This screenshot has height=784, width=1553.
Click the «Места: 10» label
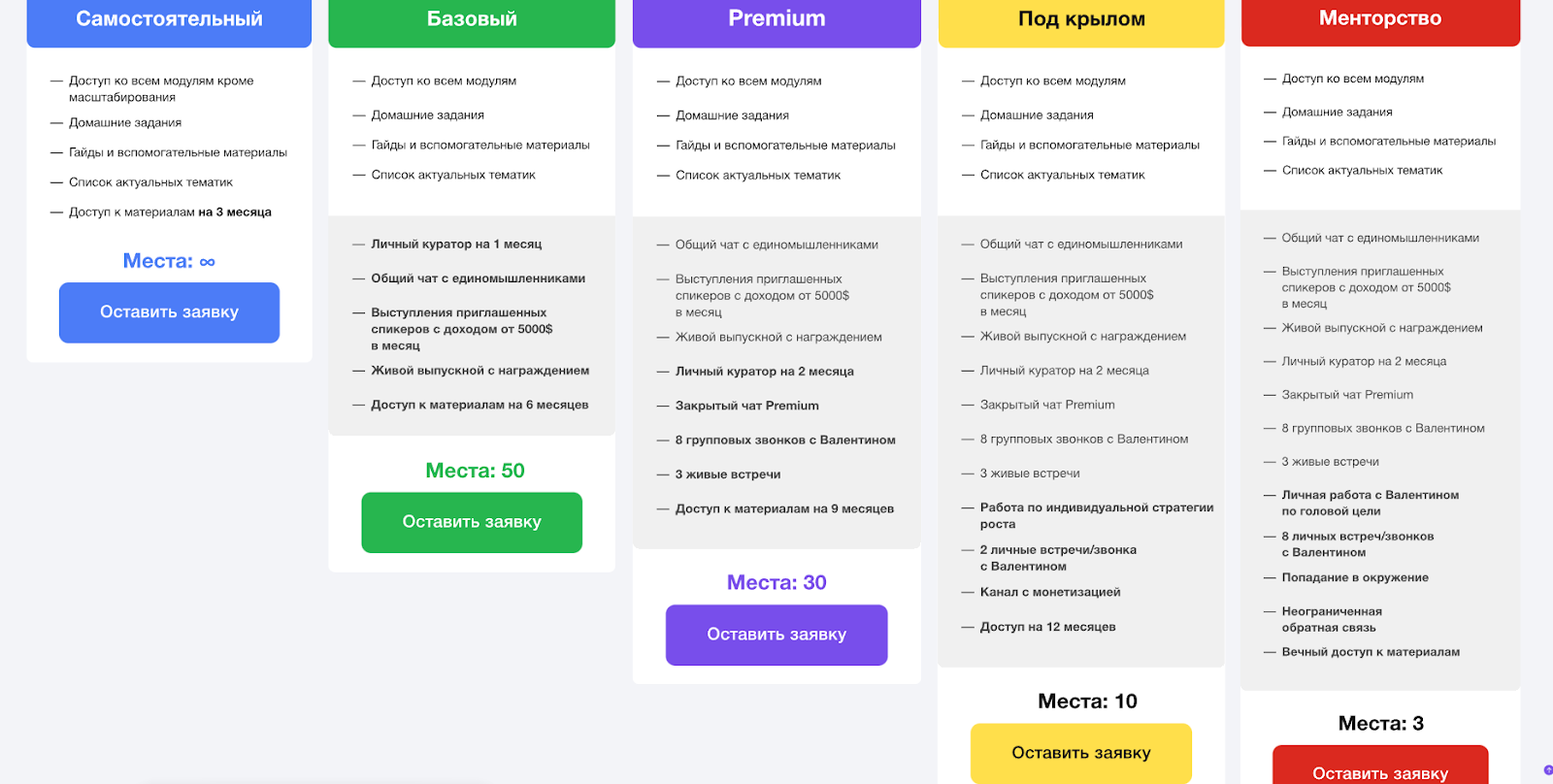pyautogui.click(x=1087, y=702)
